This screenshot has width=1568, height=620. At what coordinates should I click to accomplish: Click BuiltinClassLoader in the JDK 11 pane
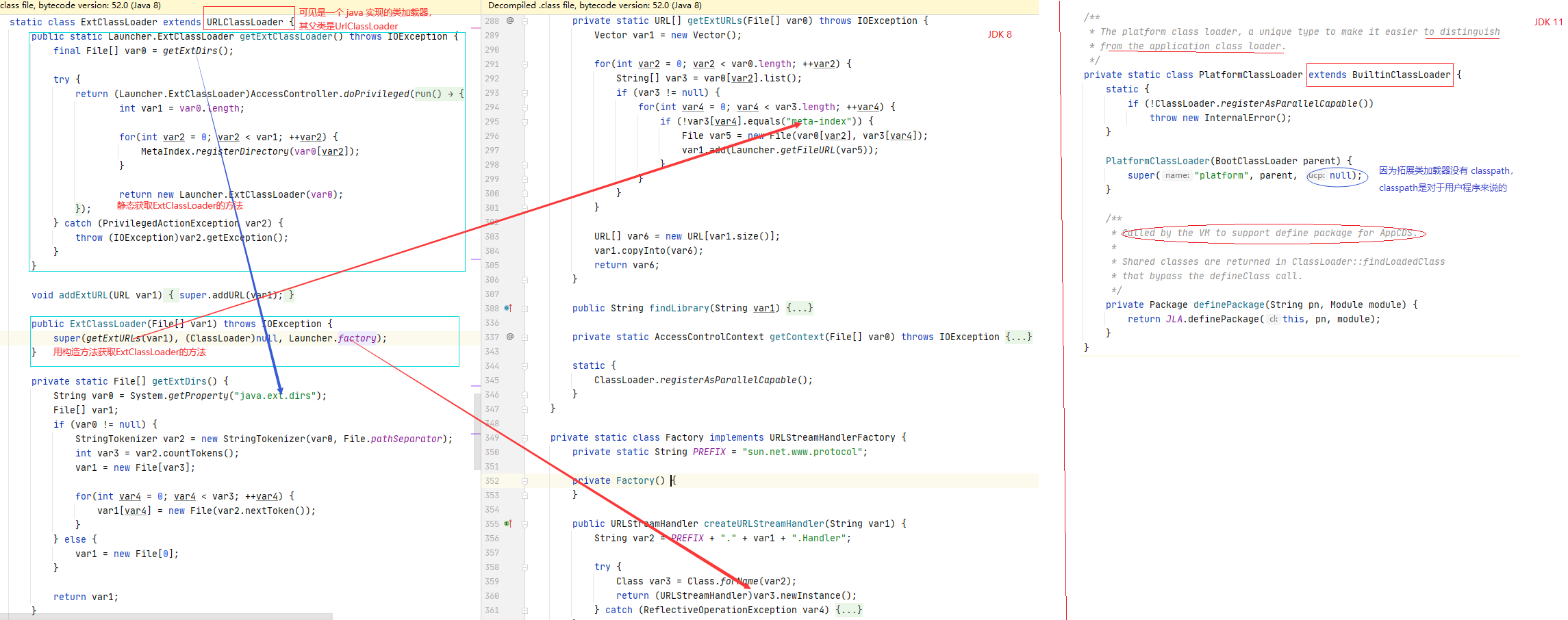(x=1401, y=75)
